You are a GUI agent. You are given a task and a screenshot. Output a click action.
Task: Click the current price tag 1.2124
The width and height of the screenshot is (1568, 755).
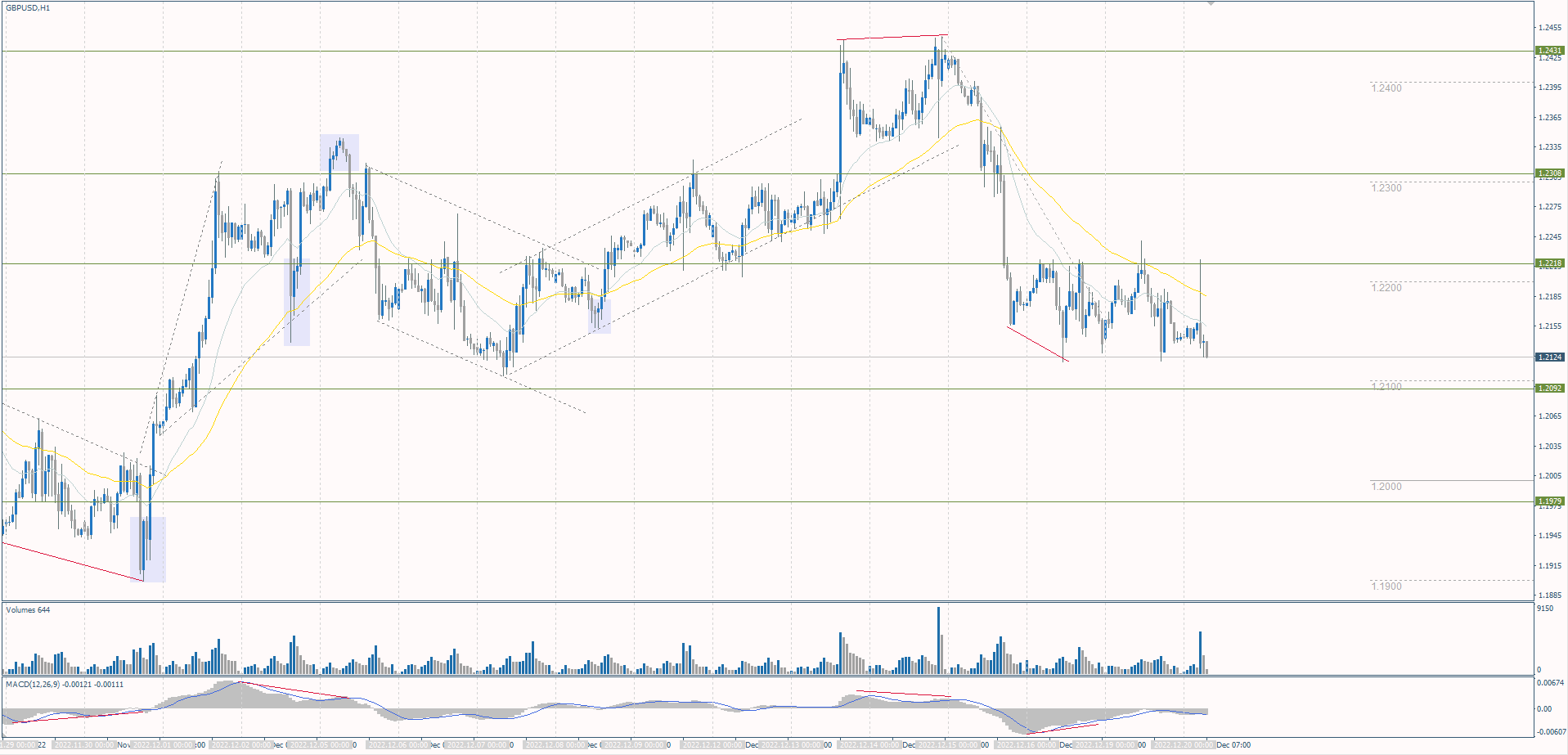point(1552,357)
